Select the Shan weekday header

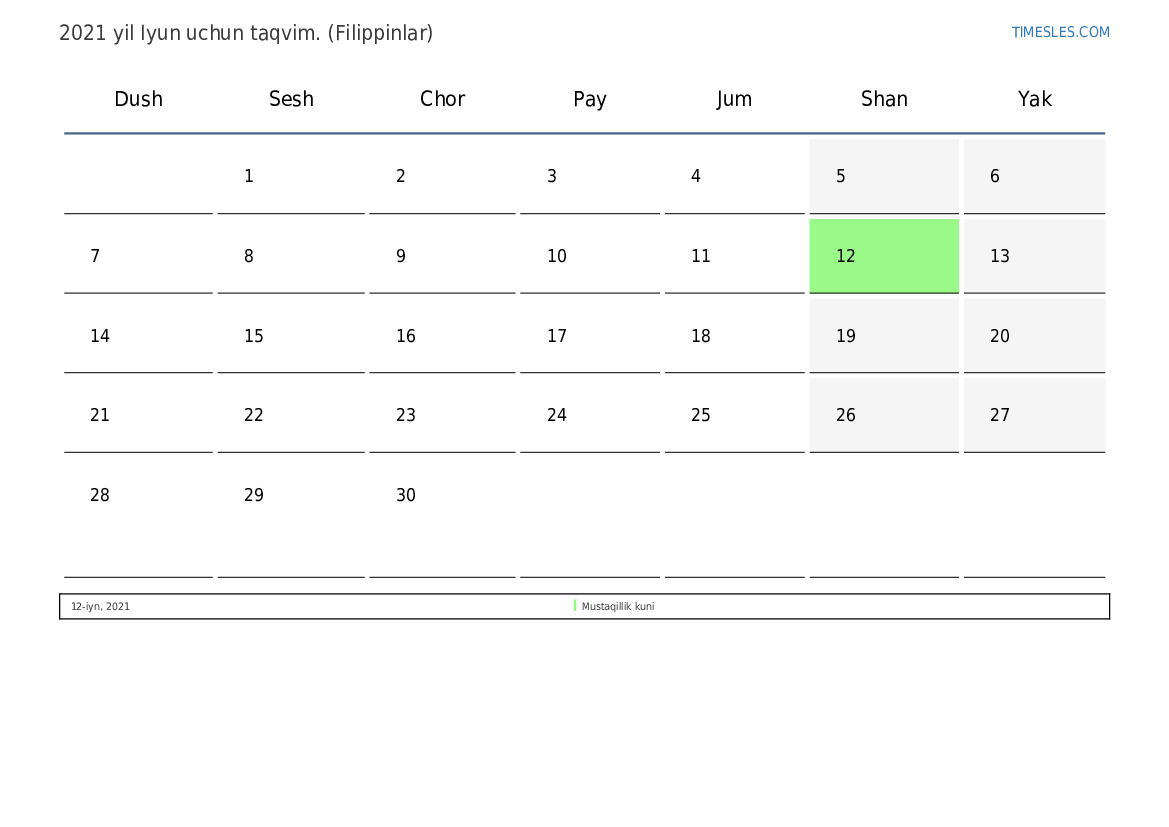884,99
